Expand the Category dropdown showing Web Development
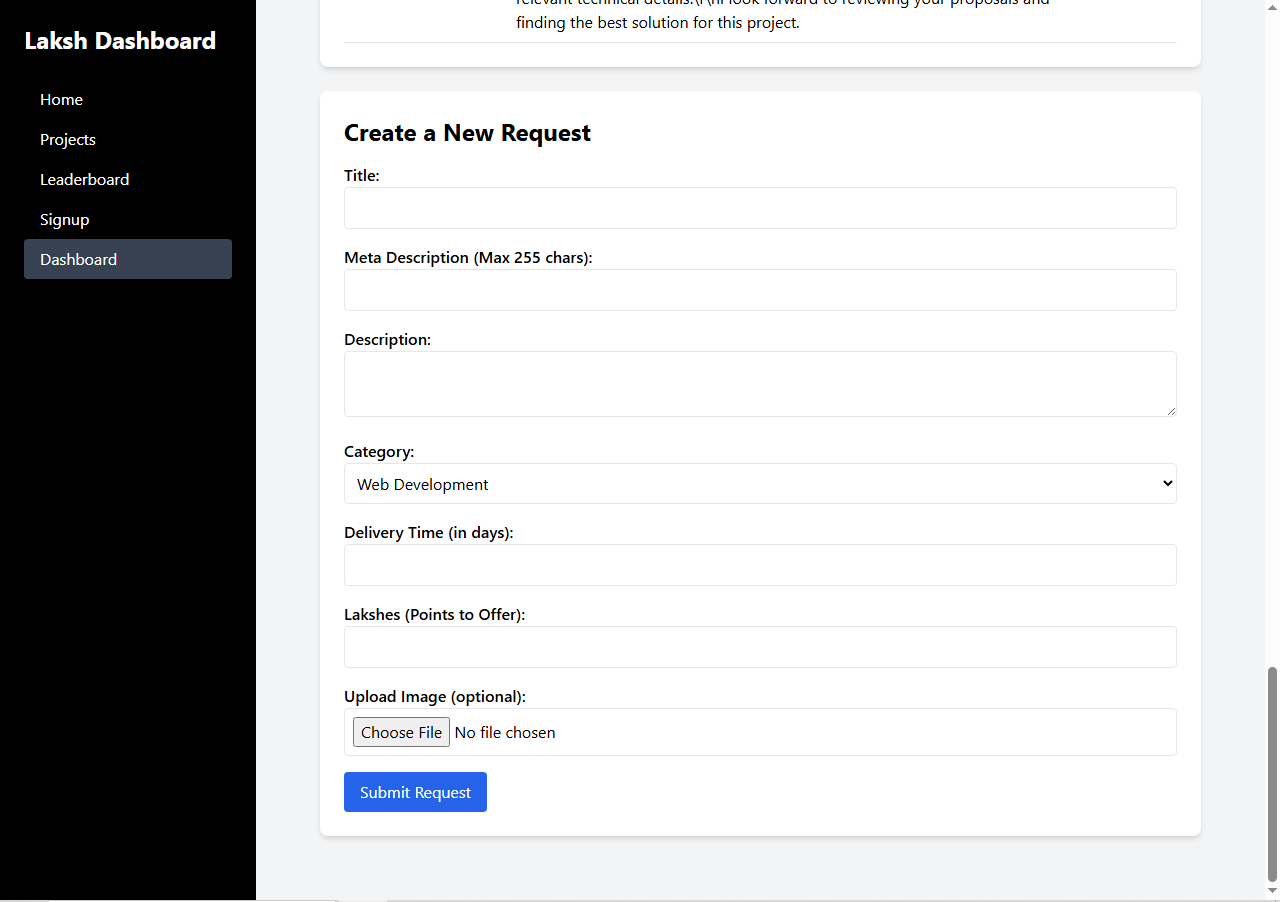This screenshot has height=902, width=1280. point(760,484)
